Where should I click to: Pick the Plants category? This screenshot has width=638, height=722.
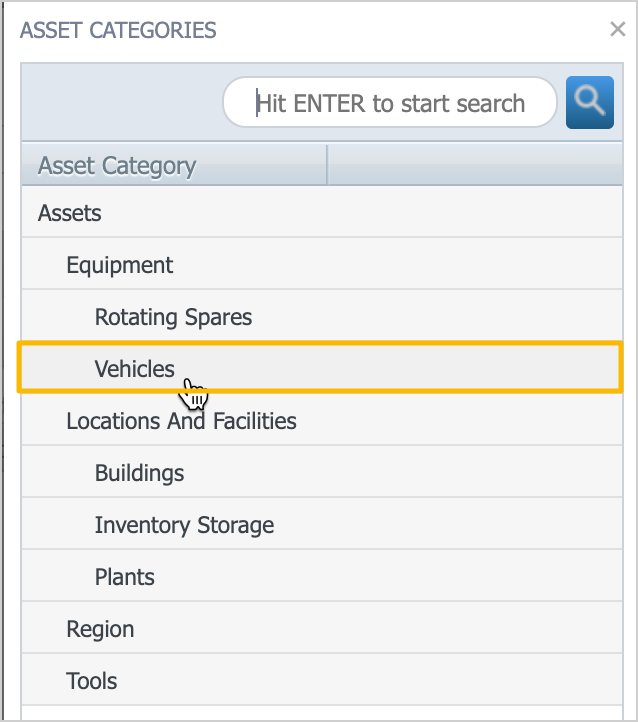point(125,577)
